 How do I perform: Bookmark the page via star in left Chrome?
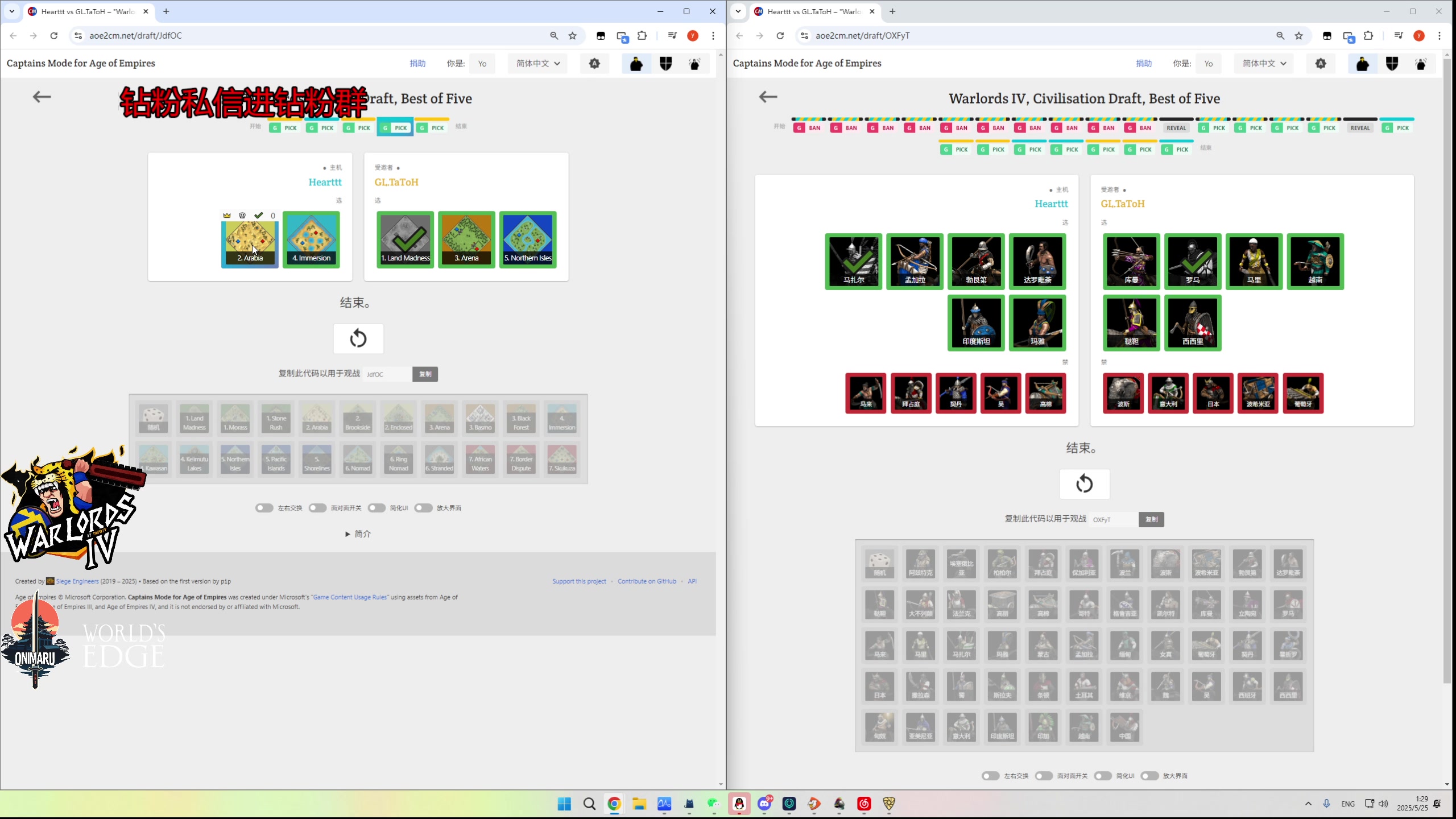pos(573,36)
